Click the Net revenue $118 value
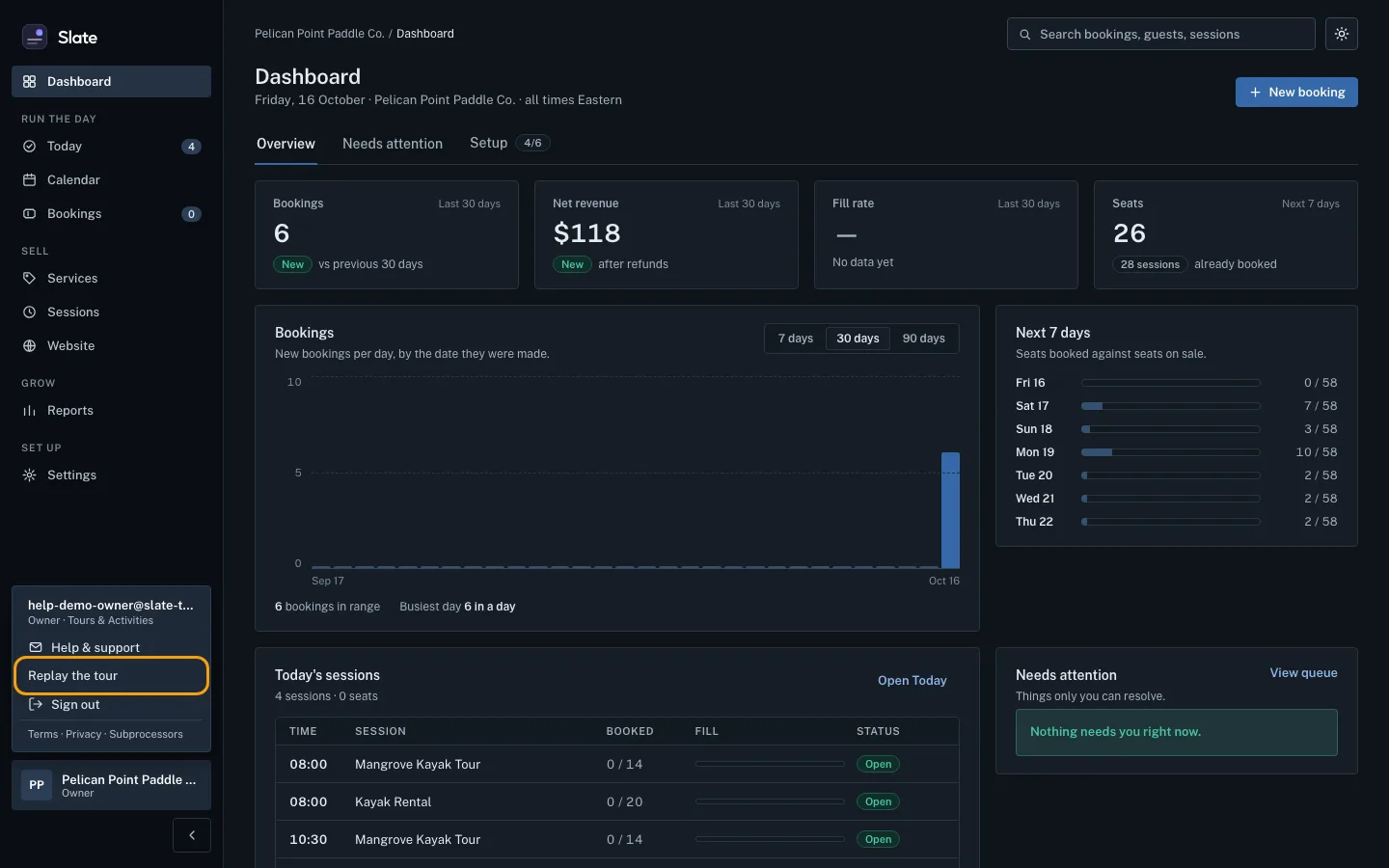1389x868 pixels. tap(586, 233)
